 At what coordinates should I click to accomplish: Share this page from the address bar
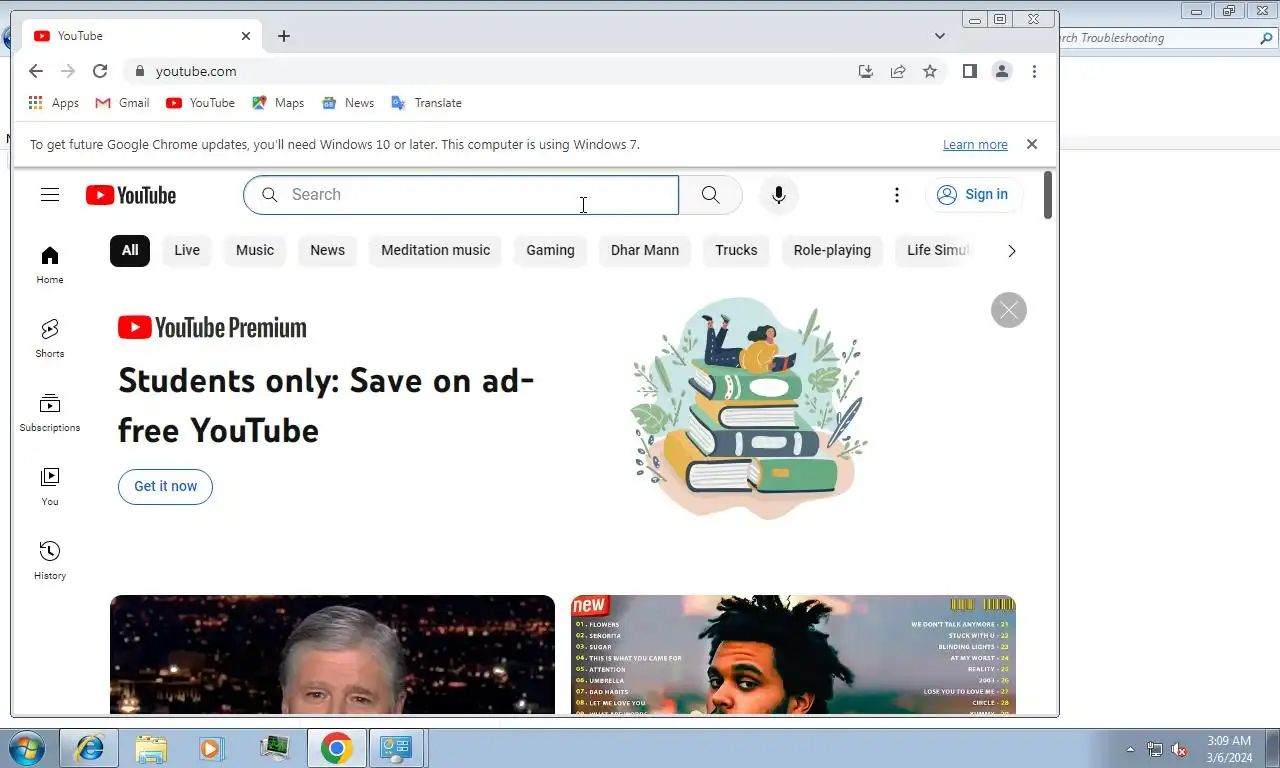(898, 71)
